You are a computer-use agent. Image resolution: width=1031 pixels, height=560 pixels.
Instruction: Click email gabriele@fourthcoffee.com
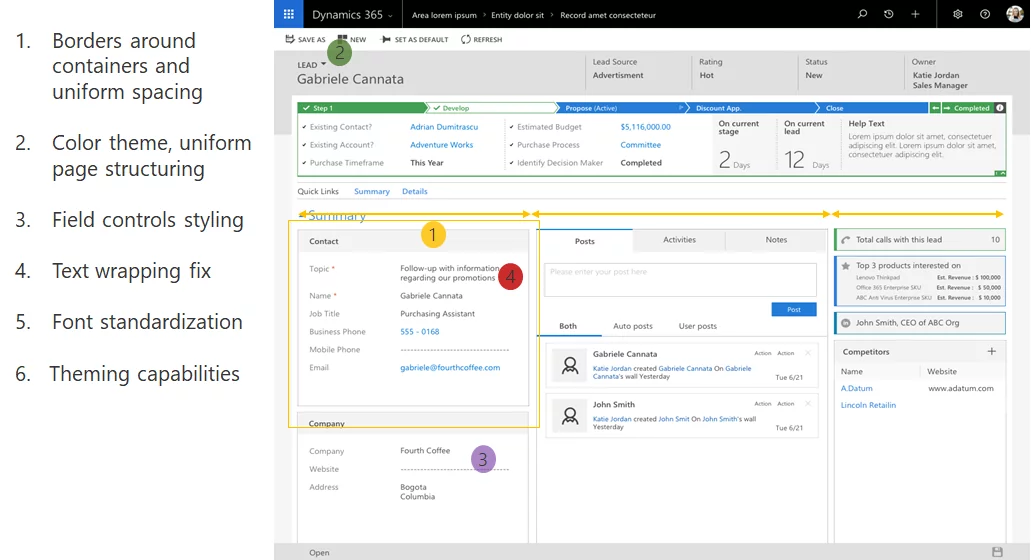click(x=450, y=367)
